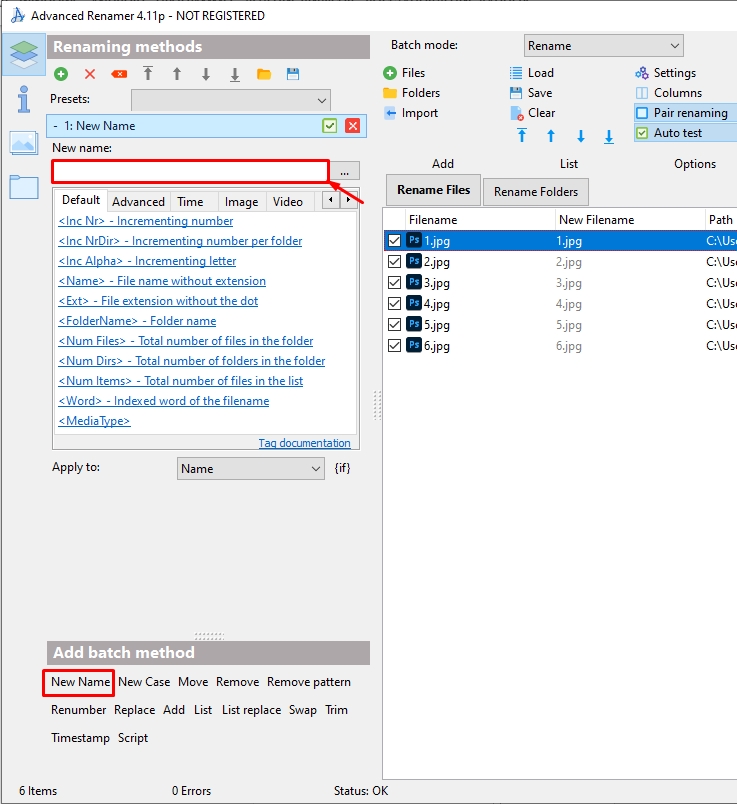
Task: Insert Inc Nr incrementing number tag
Action: point(146,221)
